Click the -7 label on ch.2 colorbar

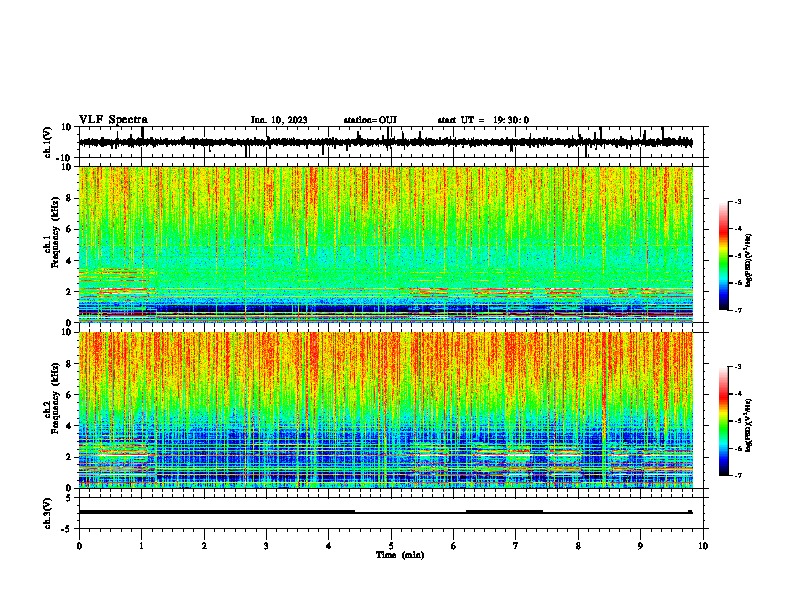click(x=738, y=475)
